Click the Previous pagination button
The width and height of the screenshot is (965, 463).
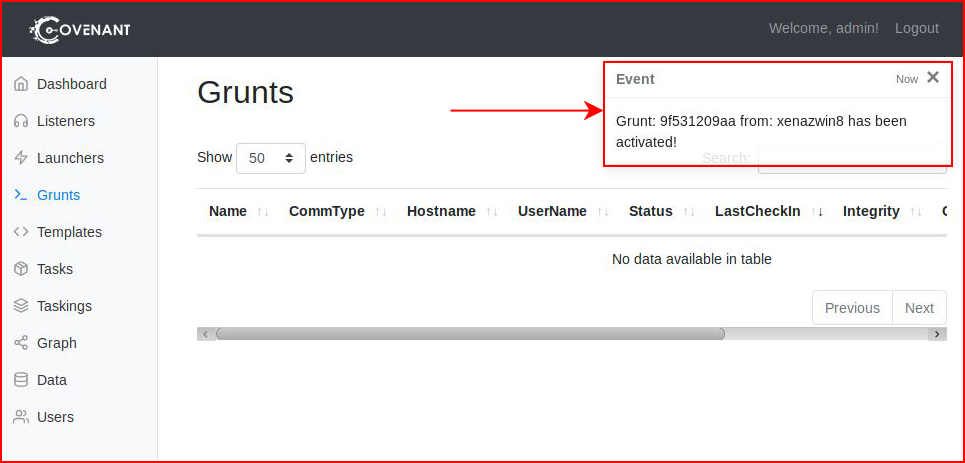(x=852, y=308)
